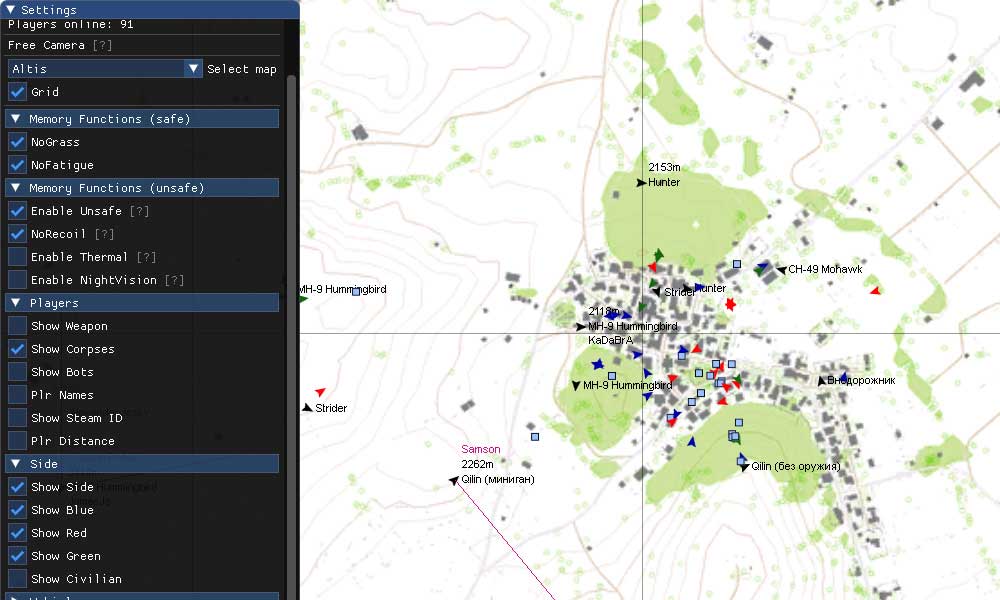Click the Strider marker west of town
This screenshot has width=1000, height=600.
coord(307,407)
